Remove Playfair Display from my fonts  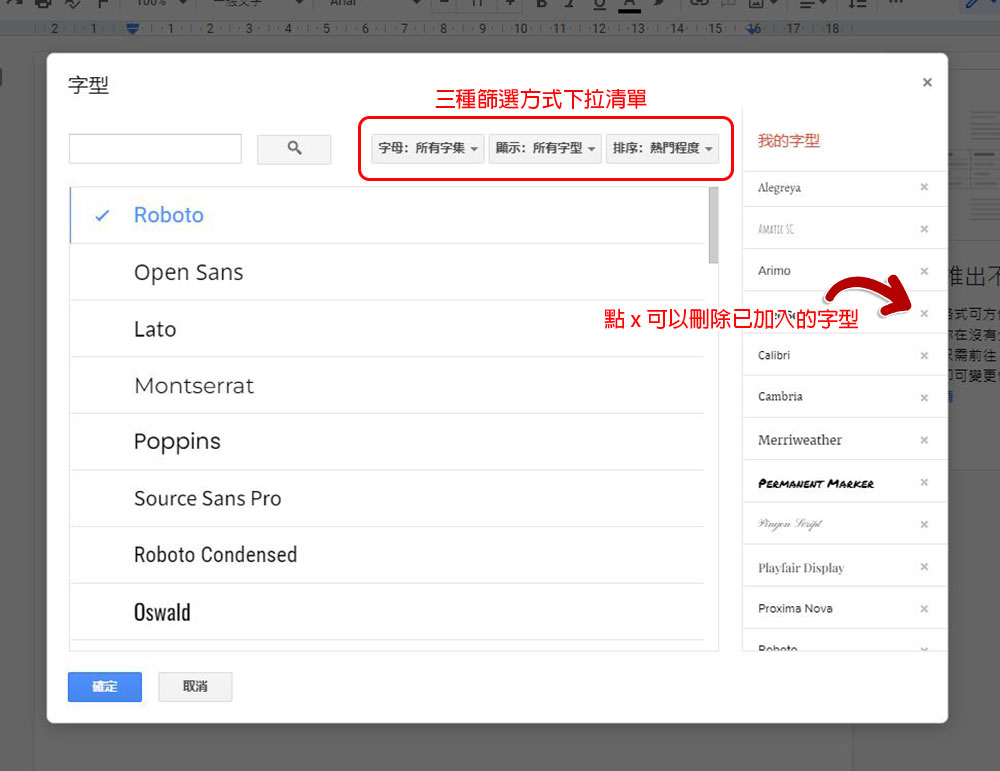pos(924,567)
